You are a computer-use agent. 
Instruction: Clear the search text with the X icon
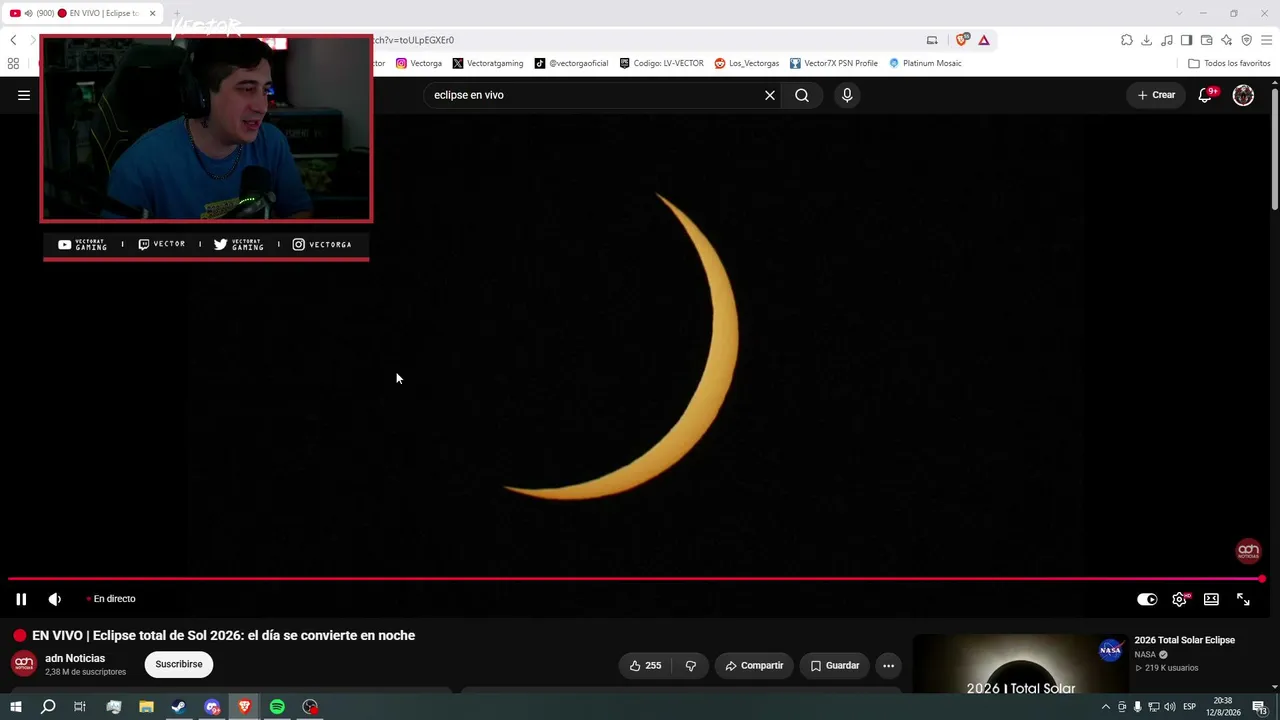click(770, 95)
